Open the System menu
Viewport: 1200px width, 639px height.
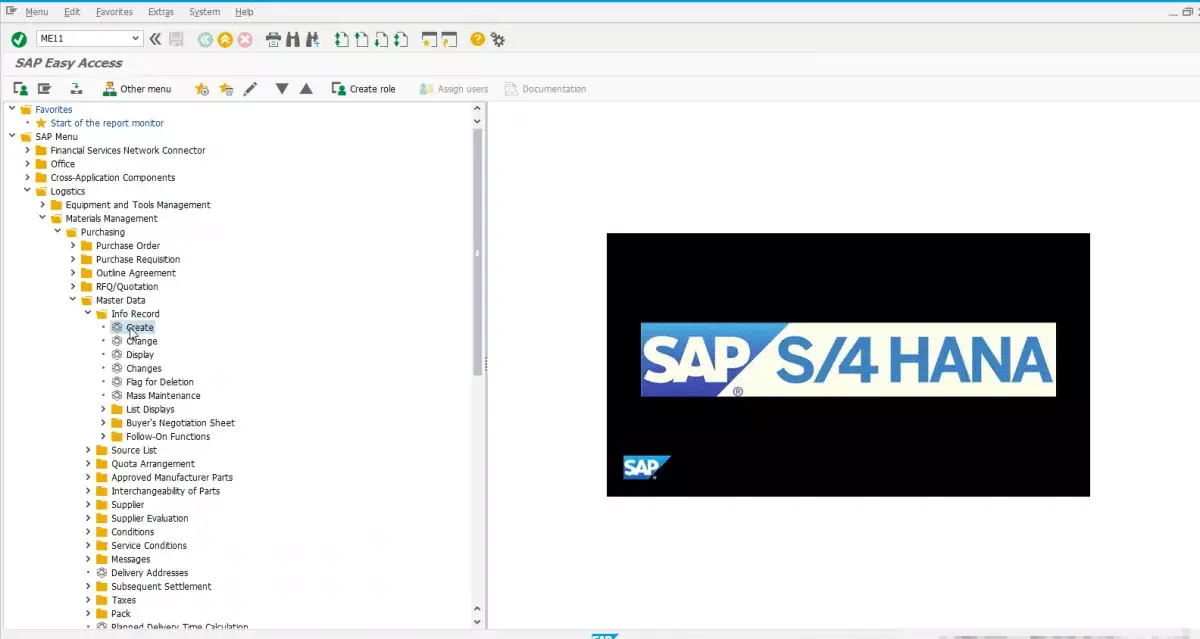pyautogui.click(x=204, y=12)
